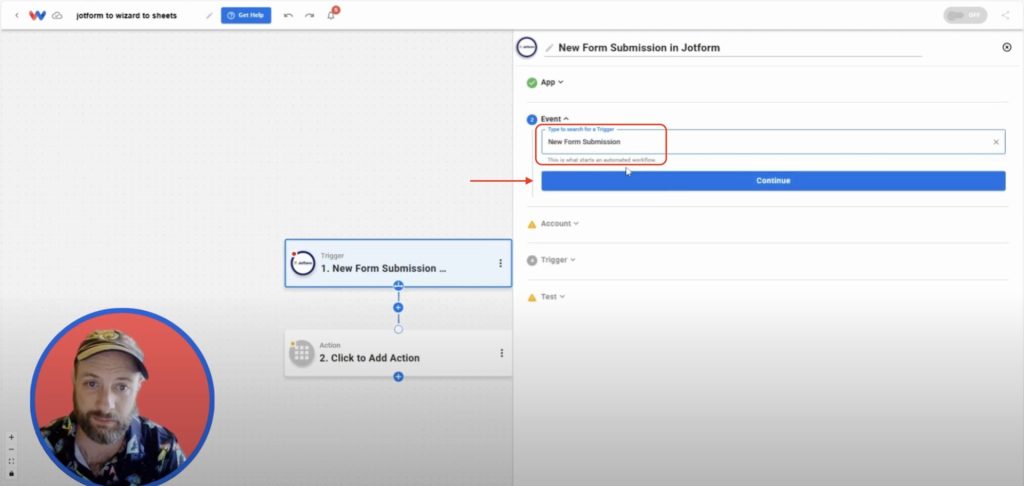The width and height of the screenshot is (1024, 486).
Task: Redo the last change
Action: coord(309,15)
